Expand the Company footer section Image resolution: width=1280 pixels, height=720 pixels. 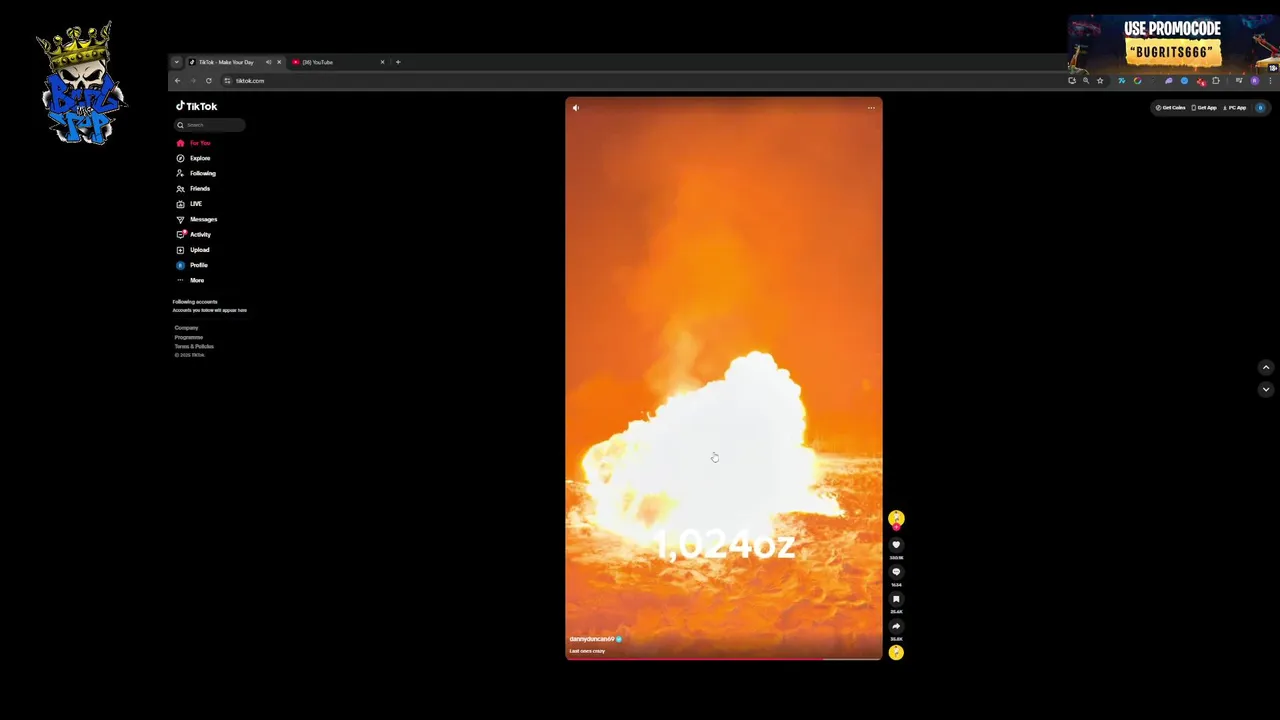click(186, 328)
